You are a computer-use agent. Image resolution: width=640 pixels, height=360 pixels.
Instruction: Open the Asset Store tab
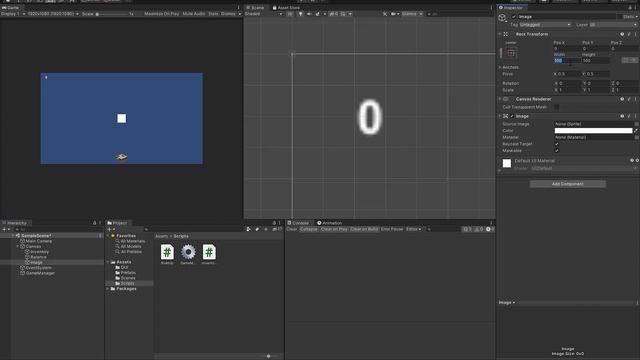click(x=286, y=7)
